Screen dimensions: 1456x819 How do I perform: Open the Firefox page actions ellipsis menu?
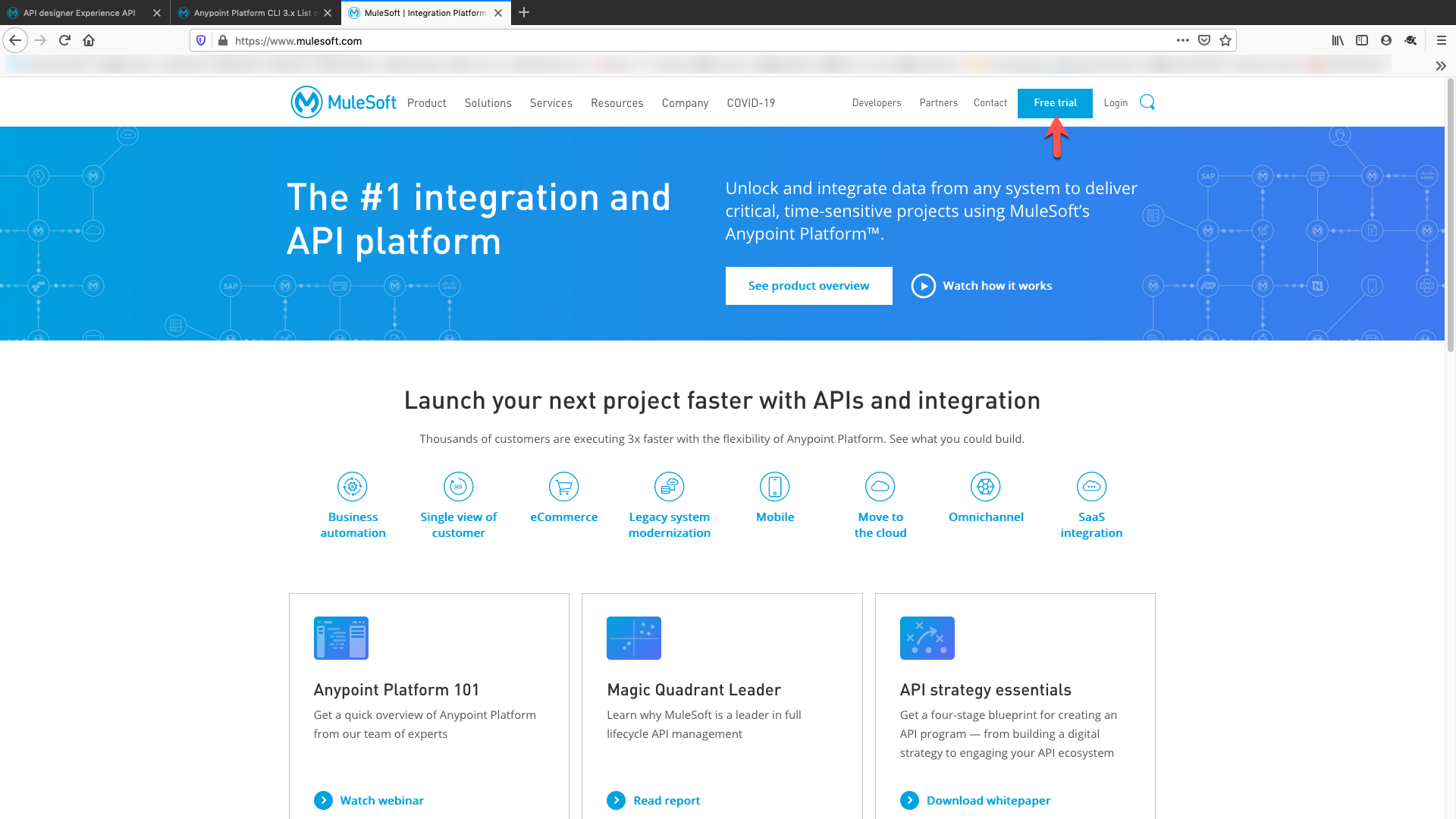coord(1183,41)
